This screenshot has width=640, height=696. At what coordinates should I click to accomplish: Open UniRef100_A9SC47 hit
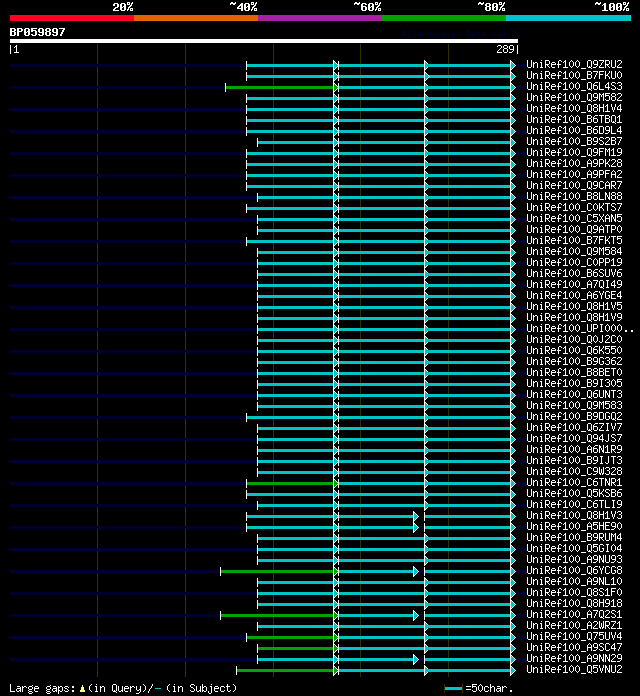tap(574, 648)
